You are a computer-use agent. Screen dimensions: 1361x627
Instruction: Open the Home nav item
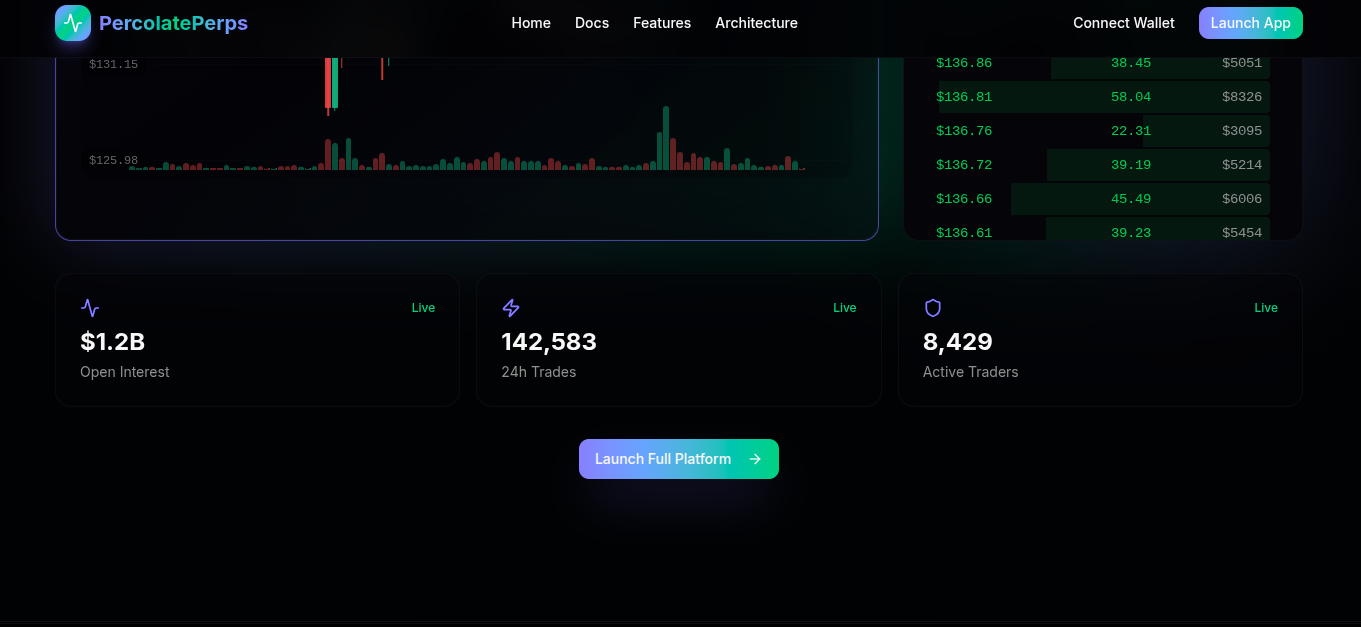(x=531, y=23)
